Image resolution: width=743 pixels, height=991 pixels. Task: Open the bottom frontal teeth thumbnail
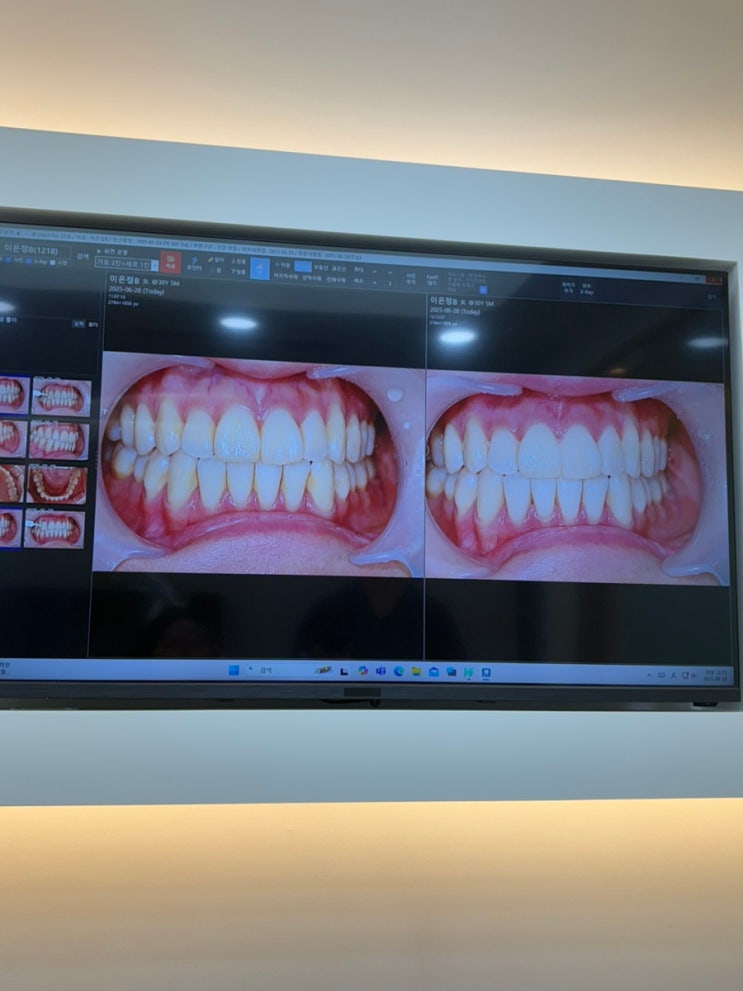[x=54, y=529]
